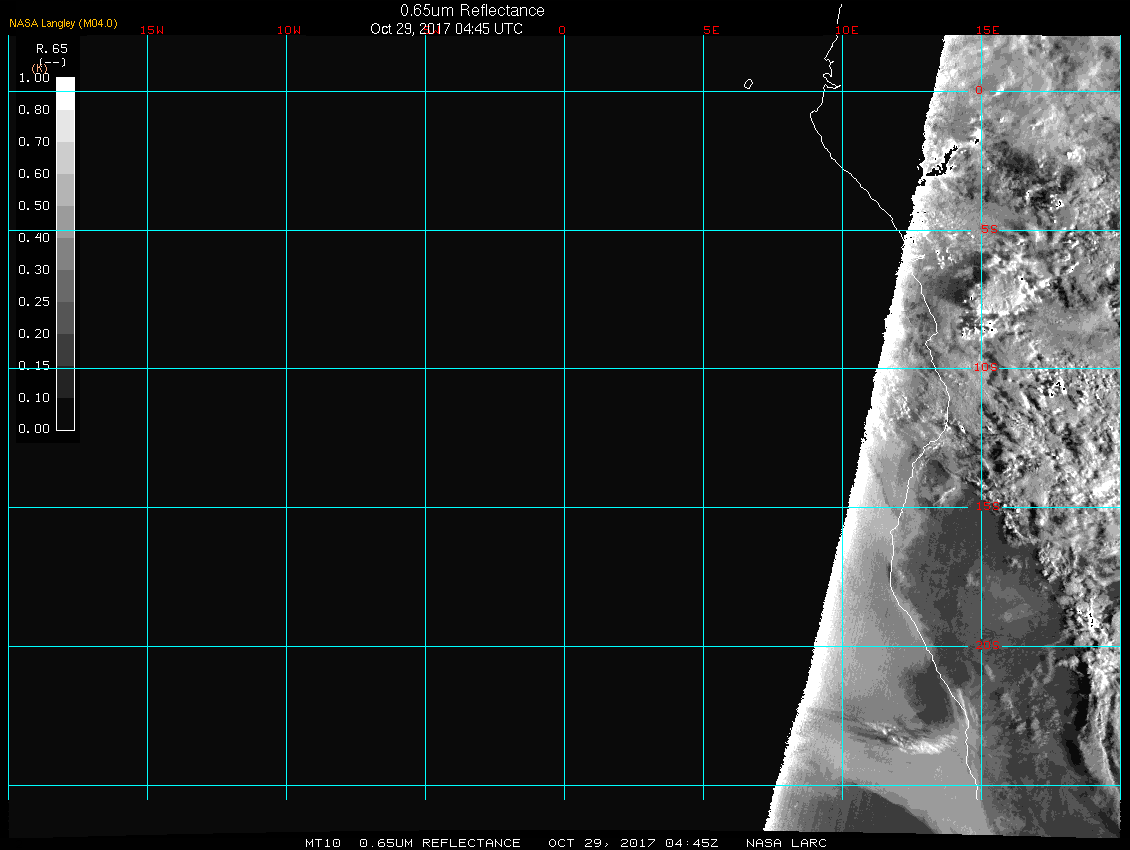Click the 0.65um Reflectance title
This screenshot has width=1130, height=850.
pyautogui.click(x=472, y=10)
